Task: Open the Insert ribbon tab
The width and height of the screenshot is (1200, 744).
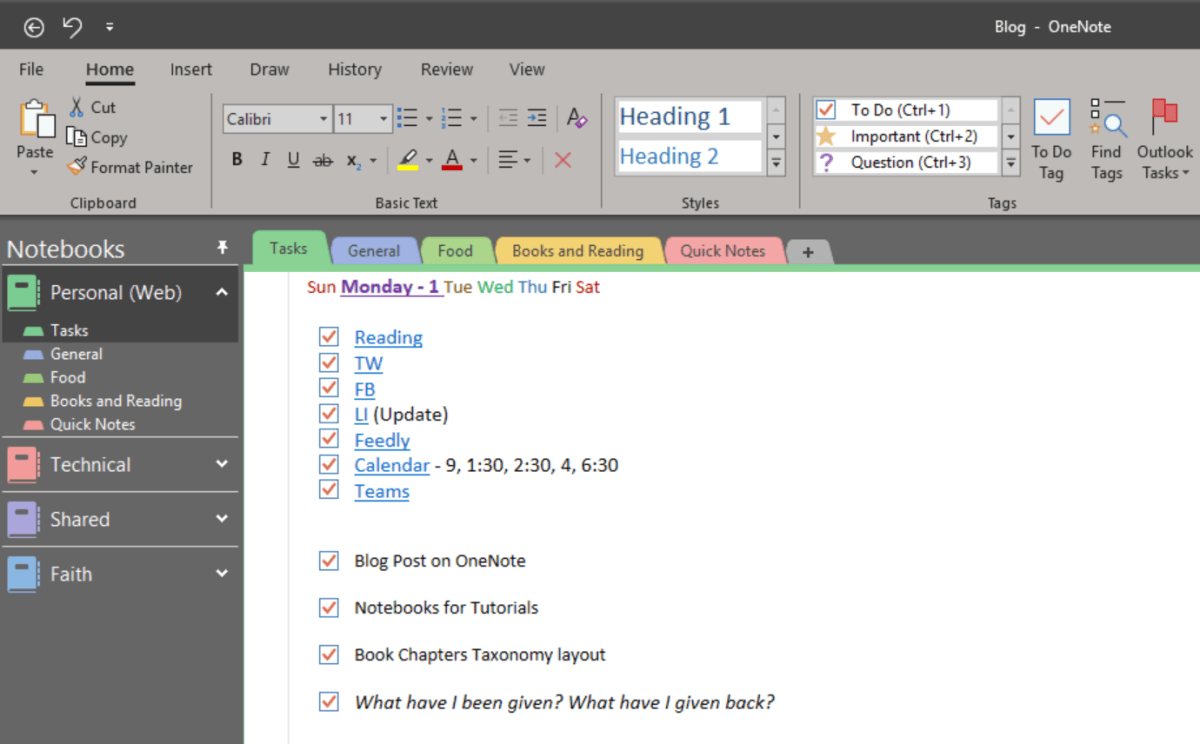Action: pyautogui.click(x=190, y=69)
